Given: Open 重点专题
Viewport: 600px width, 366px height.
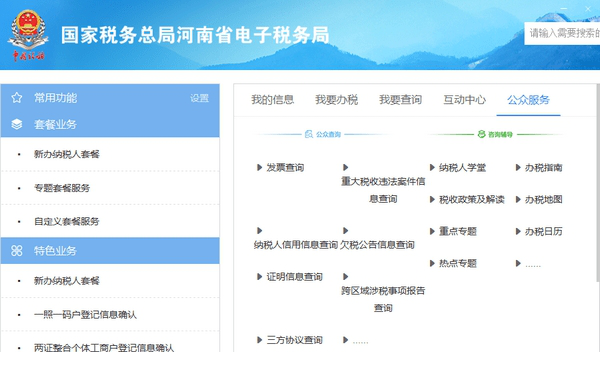Looking at the screenshot, I should click(x=458, y=231).
